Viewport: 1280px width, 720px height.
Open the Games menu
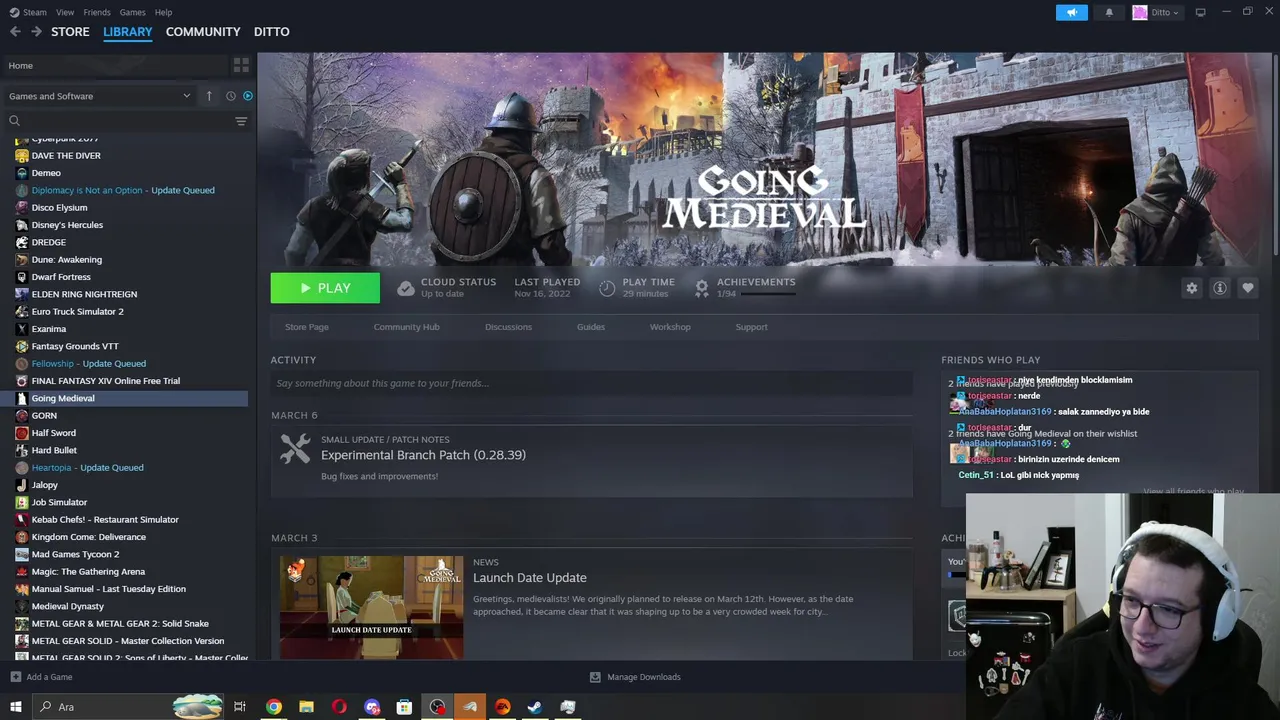pyautogui.click(x=132, y=12)
